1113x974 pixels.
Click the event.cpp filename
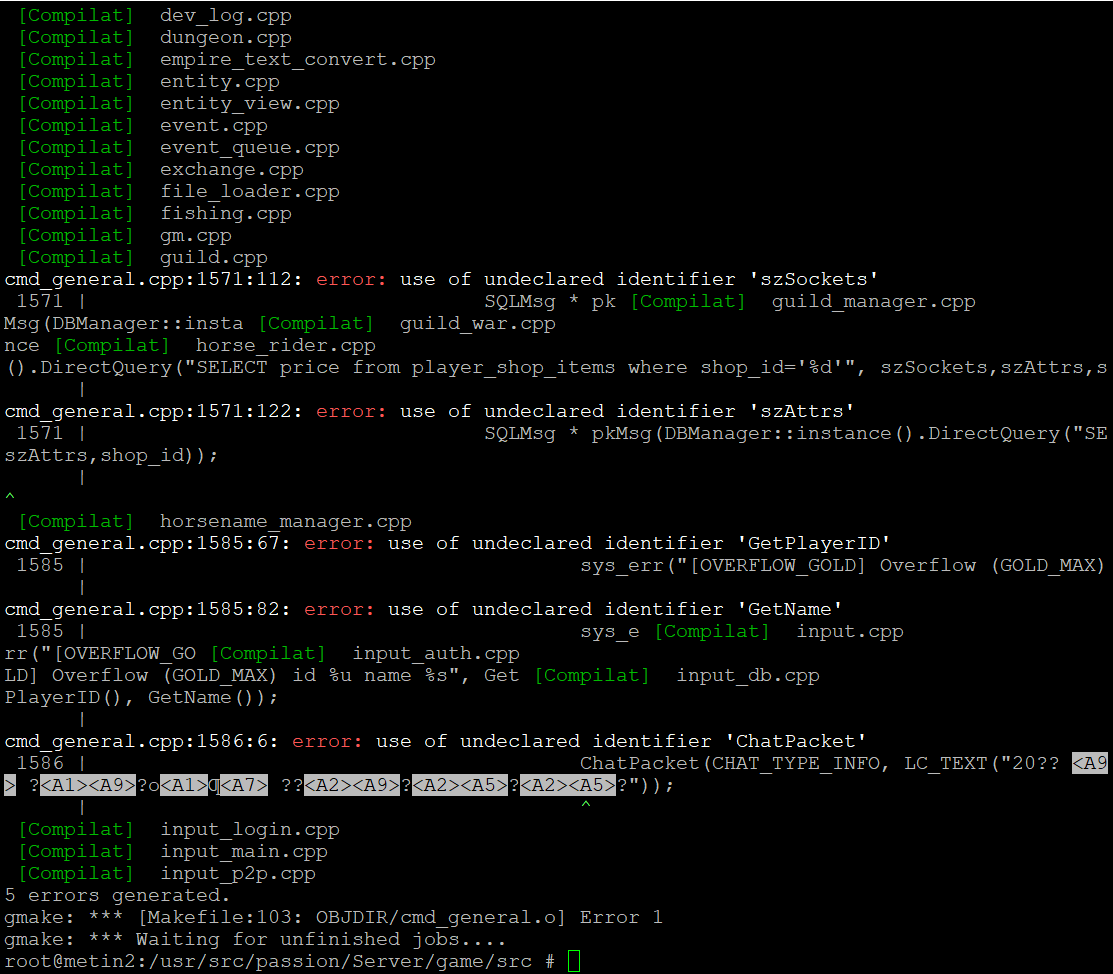pos(214,126)
